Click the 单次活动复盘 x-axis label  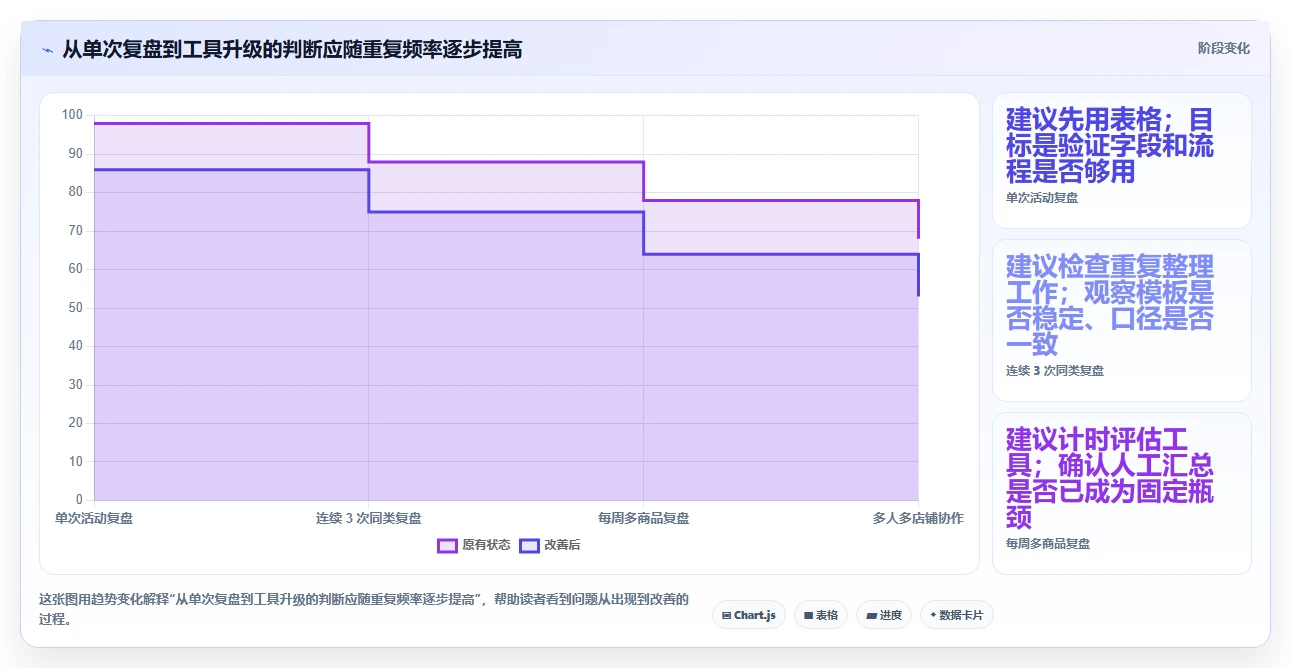pyautogui.click(x=94, y=518)
